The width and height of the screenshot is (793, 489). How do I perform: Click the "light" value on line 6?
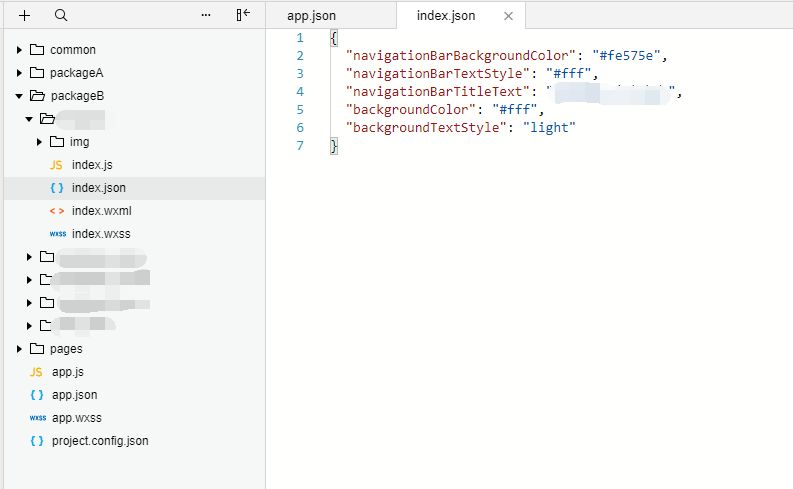coord(549,127)
